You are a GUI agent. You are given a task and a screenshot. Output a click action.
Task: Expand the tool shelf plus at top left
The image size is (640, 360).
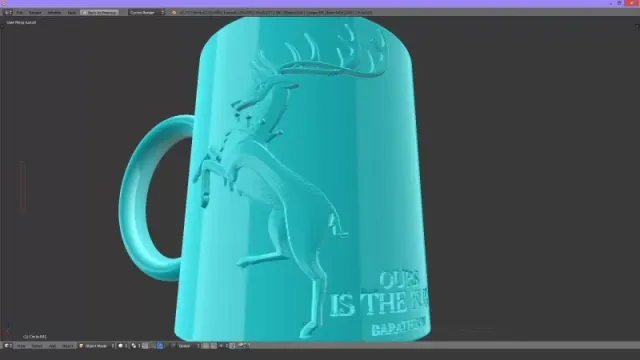point(2,26)
